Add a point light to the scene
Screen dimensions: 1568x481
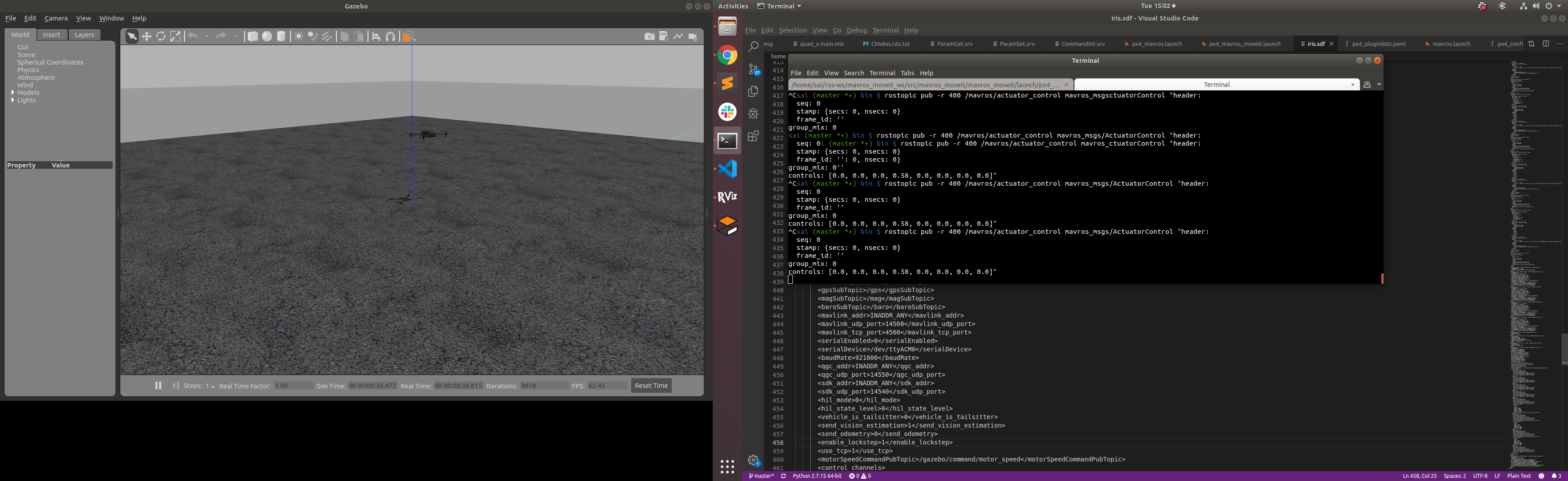[x=298, y=36]
